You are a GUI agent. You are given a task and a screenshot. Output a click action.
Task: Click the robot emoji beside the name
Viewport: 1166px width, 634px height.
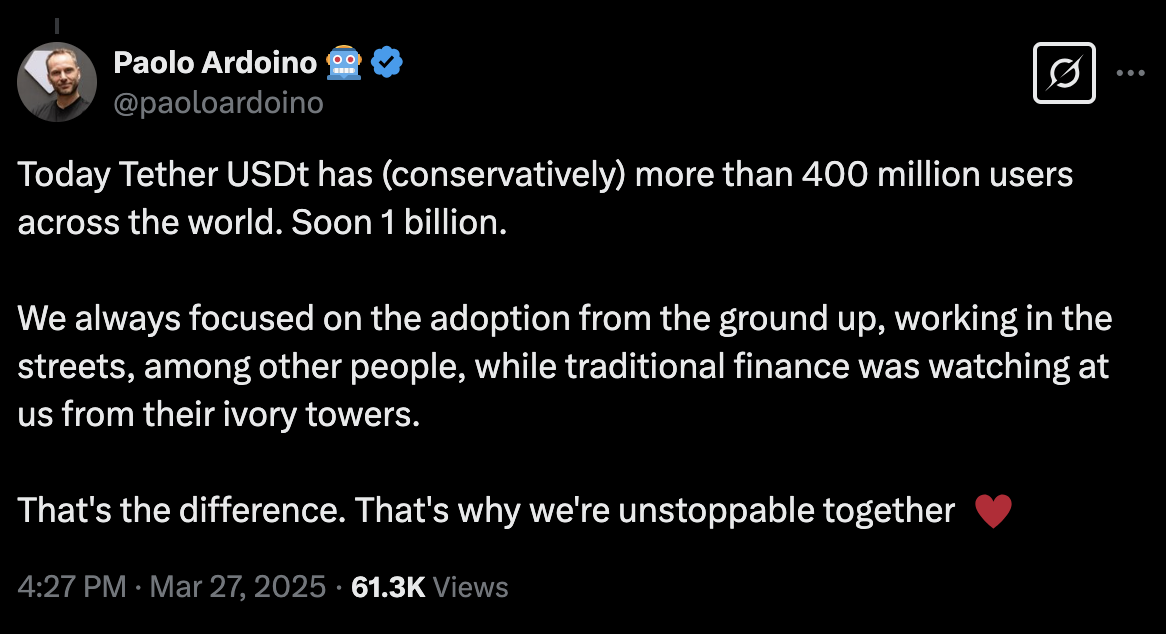[x=344, y=62]
